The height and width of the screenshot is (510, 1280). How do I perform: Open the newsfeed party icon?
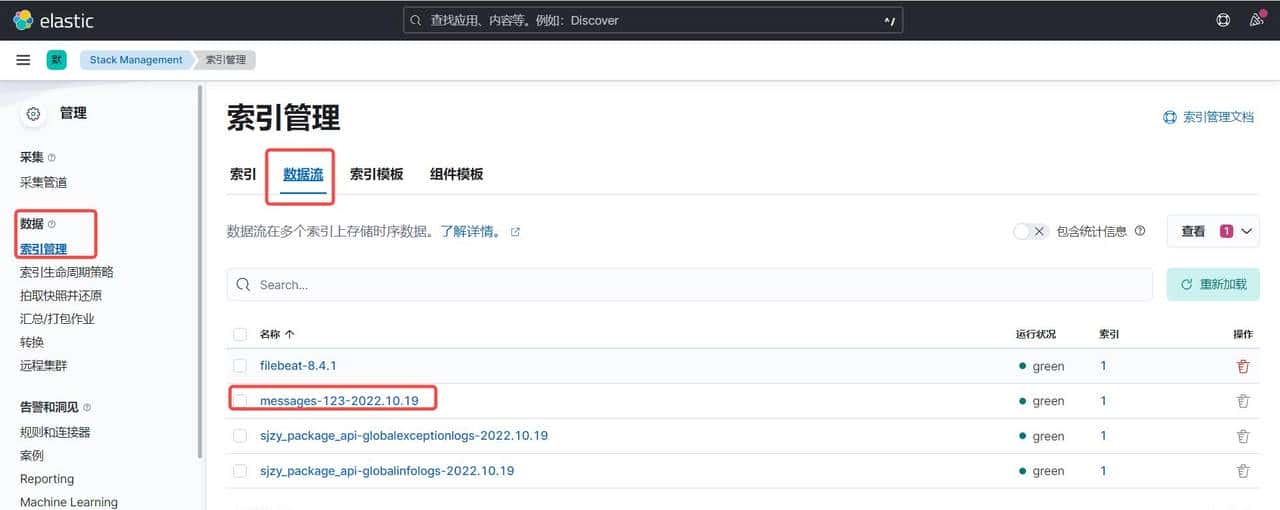click(1257, 20)
